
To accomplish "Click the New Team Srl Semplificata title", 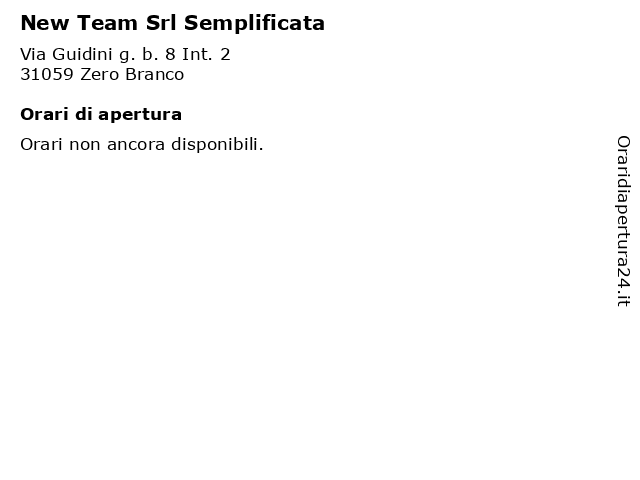I will pos(173,23).
